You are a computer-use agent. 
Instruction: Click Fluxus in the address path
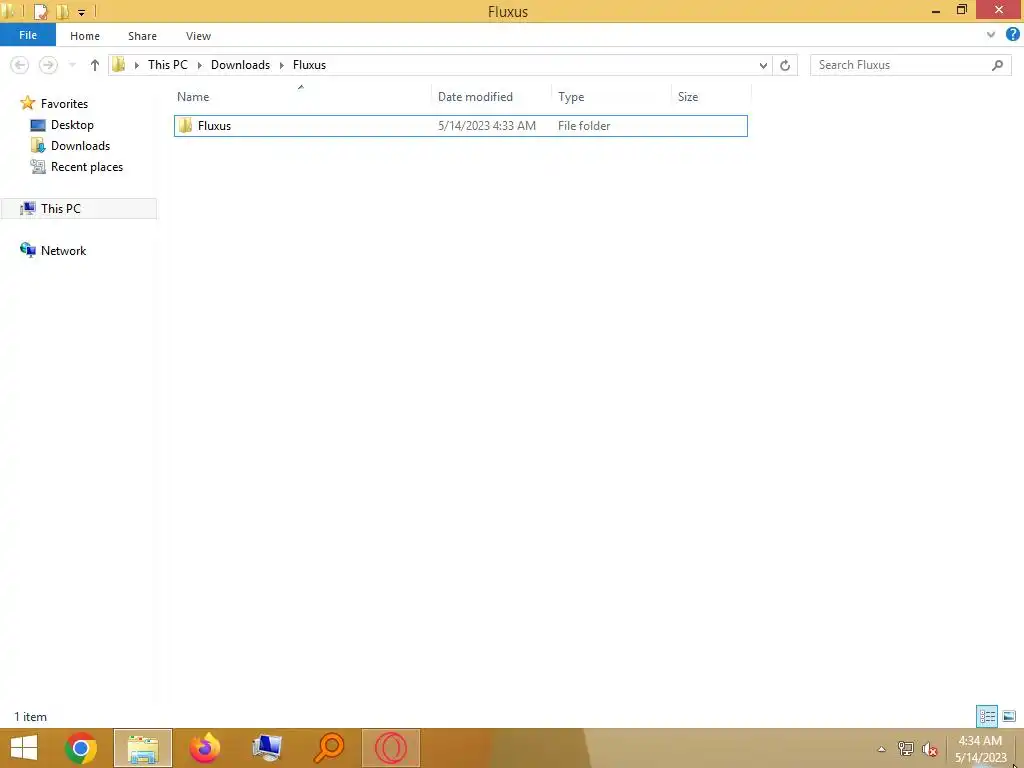point(310,65)
